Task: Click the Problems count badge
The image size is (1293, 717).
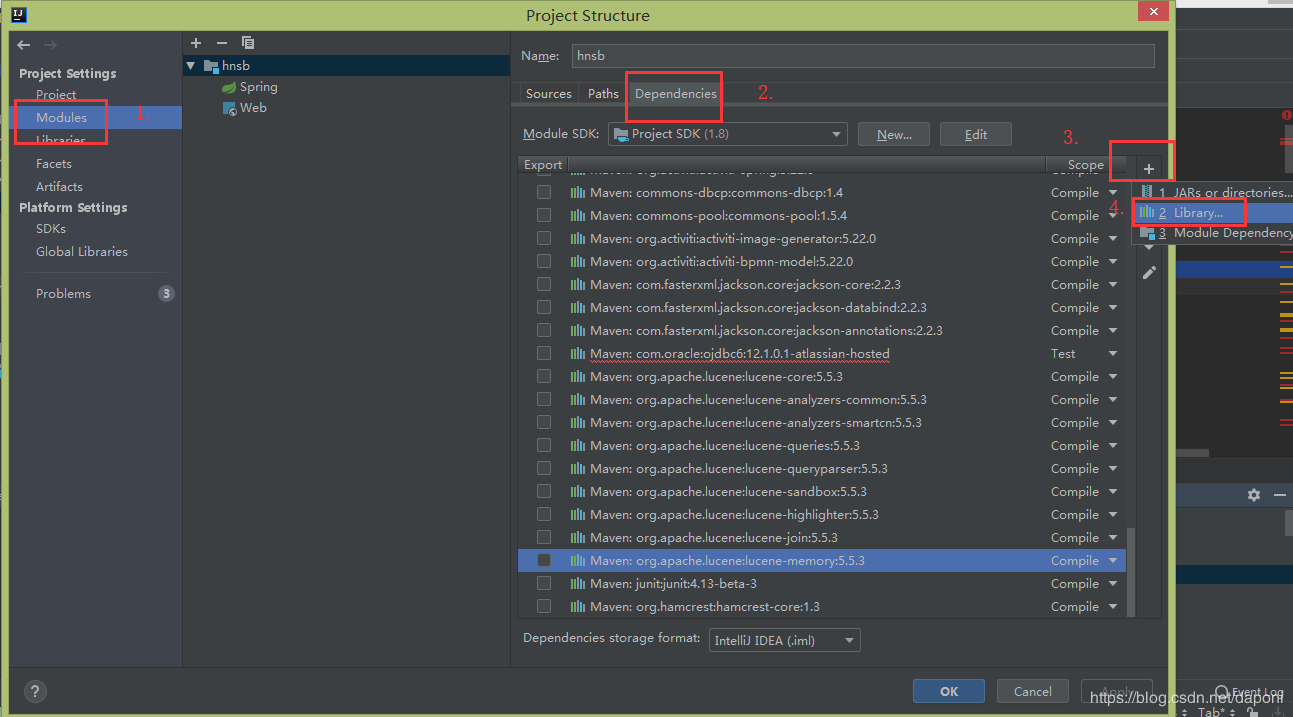Action: point(166,294)
